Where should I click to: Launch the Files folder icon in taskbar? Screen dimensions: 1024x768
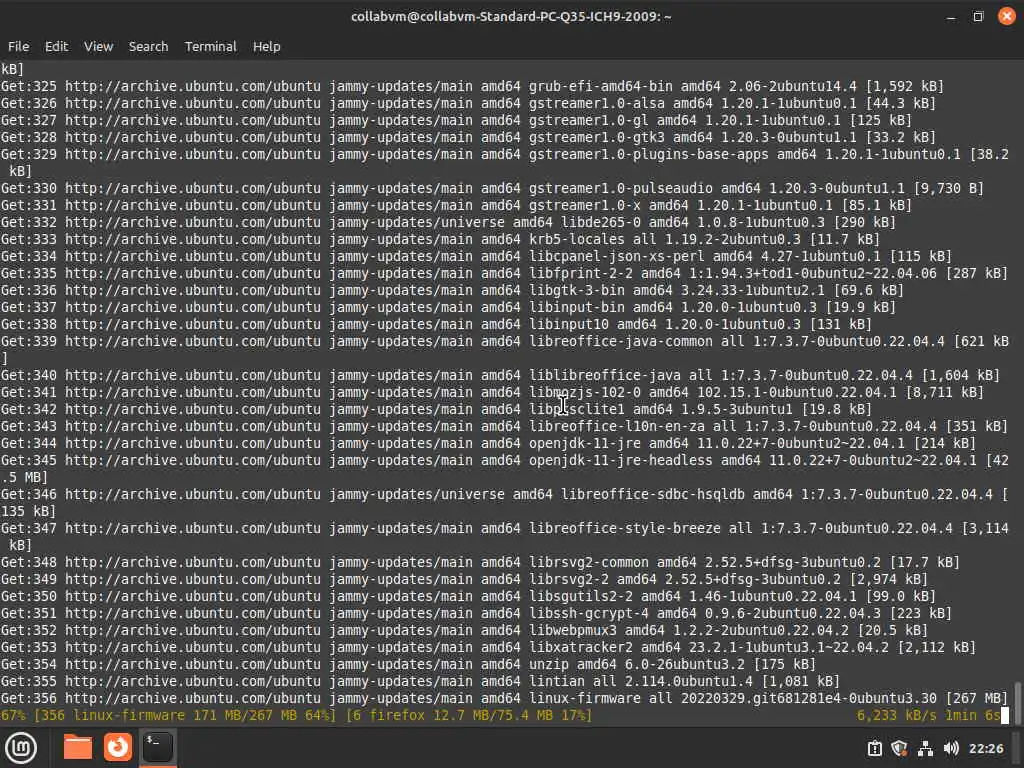[78, 748]
